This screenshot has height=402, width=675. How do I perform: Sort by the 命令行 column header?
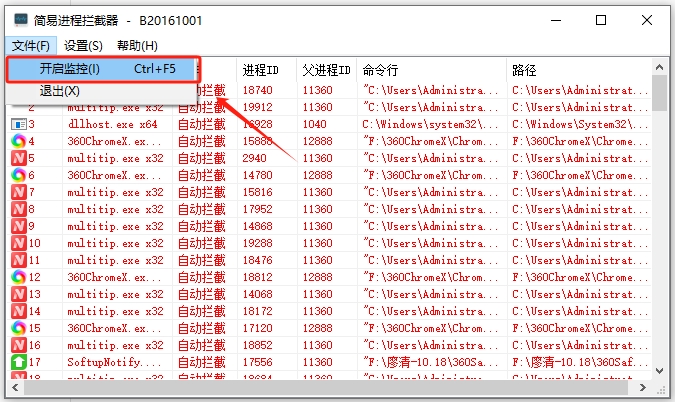(x=432, y=70)
